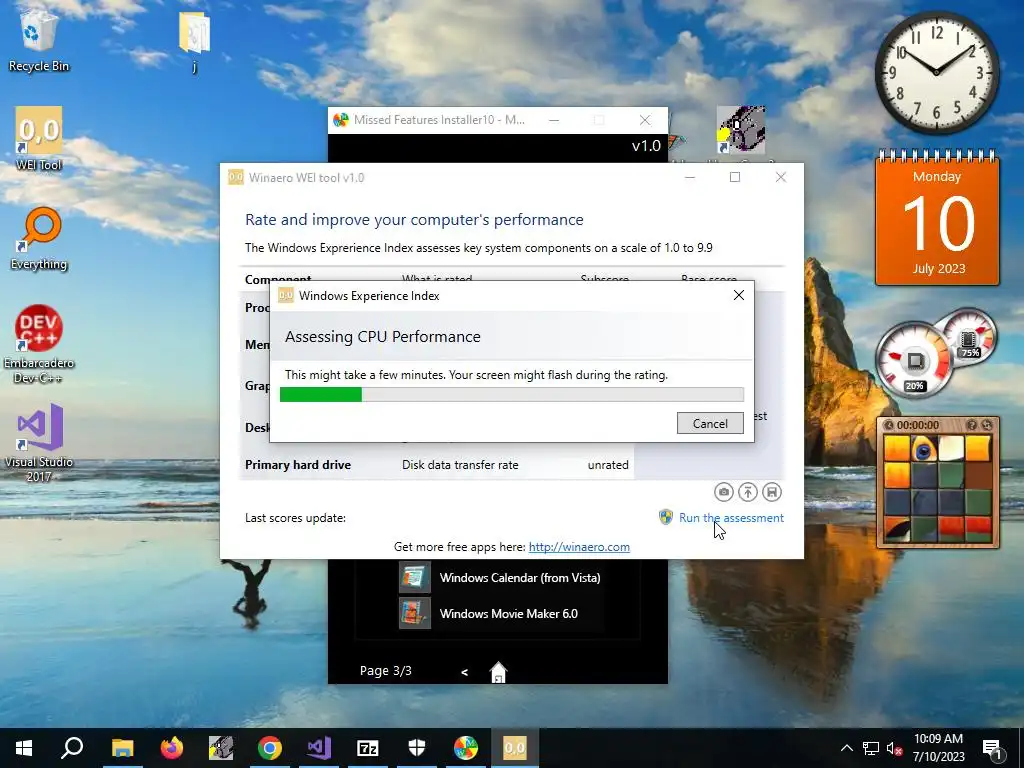Click the CPU meter gadget

(915, 360)
